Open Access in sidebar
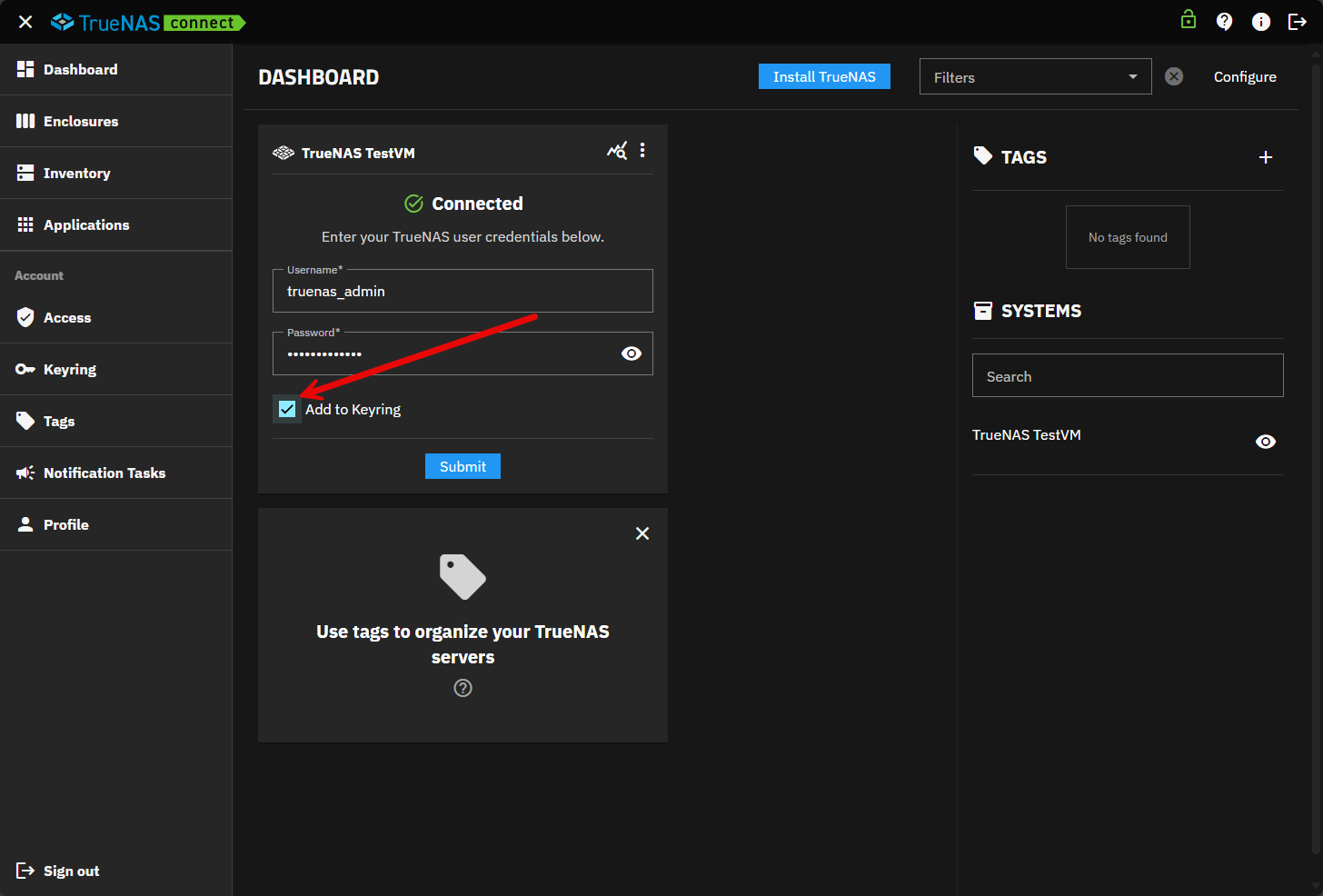The height and width of the screenshot is (896, 1323). pos(116,317)
